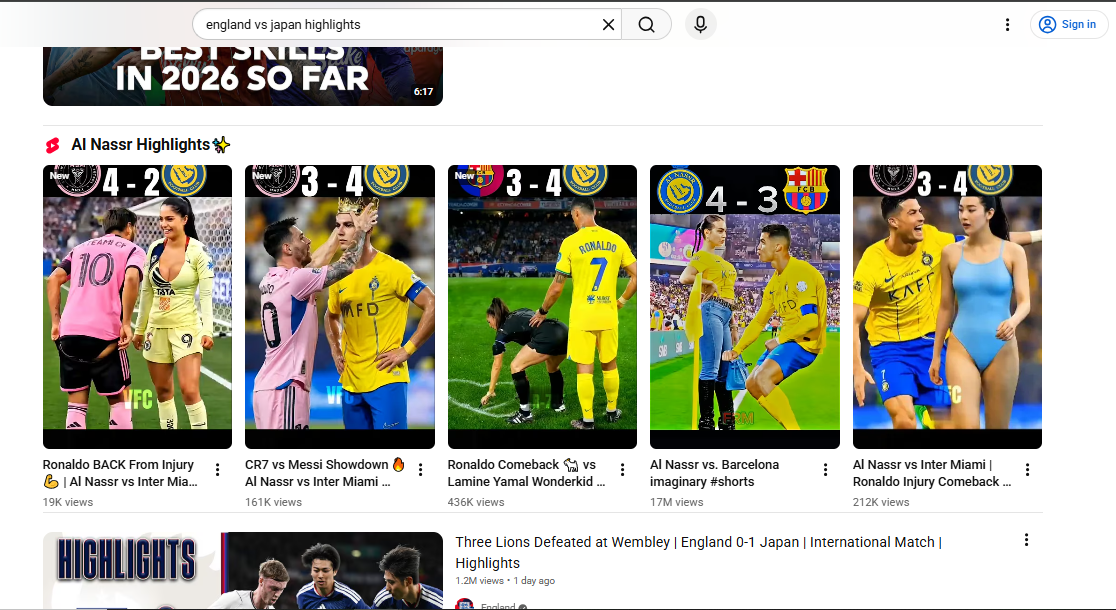
Task: Open options on the Ronaldo Comeback short
Action: tap(622, 469)
